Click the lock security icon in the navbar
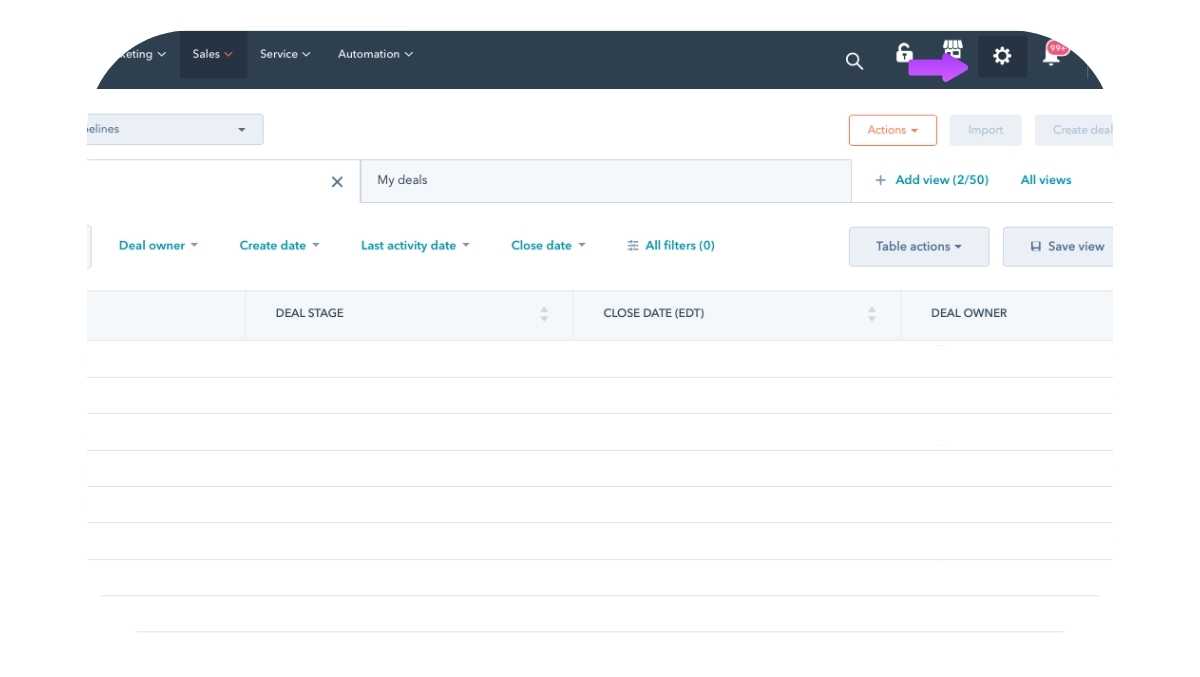The height and width of the screenshot is (677, 1200). tap(905, 55)
